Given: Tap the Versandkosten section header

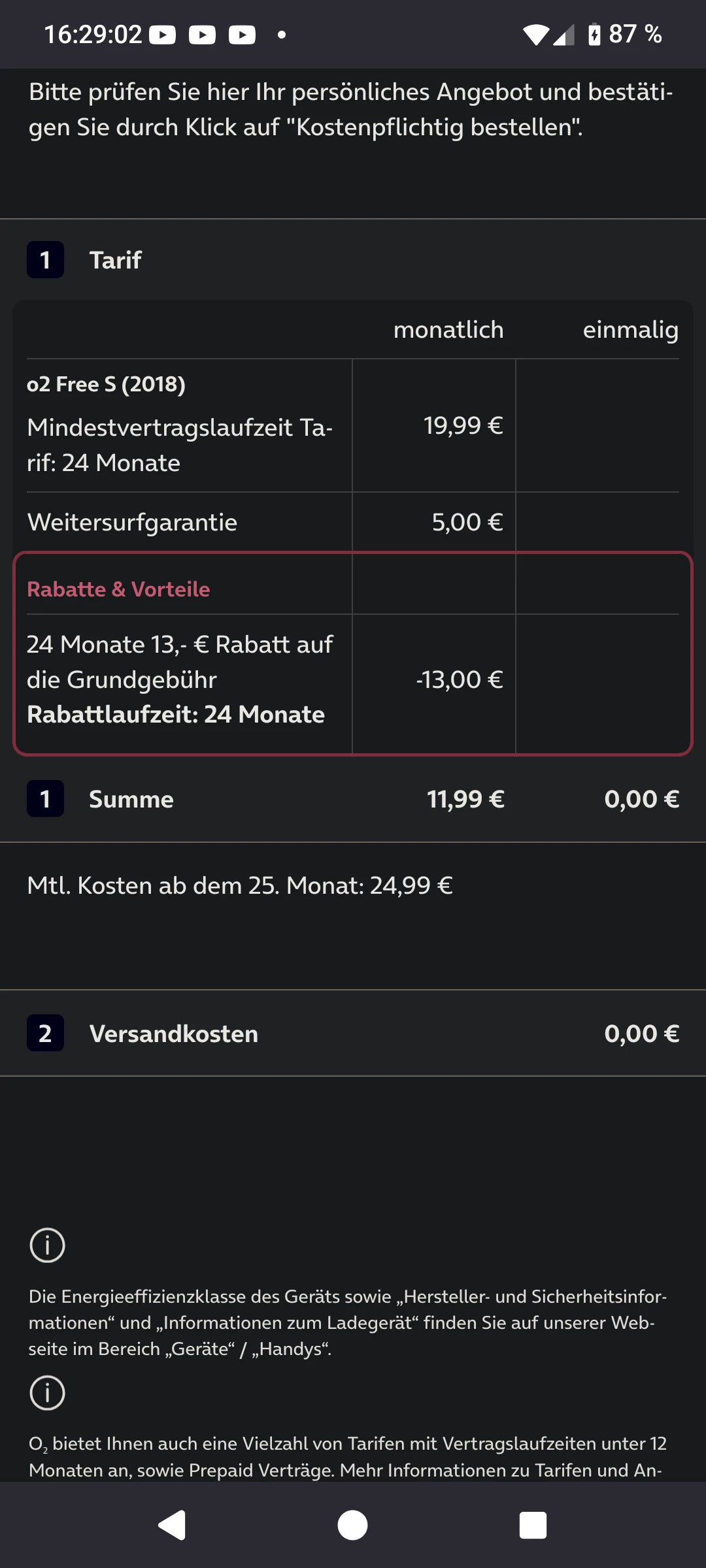Looking at the screenshot, I should (x=173, y=1034).
